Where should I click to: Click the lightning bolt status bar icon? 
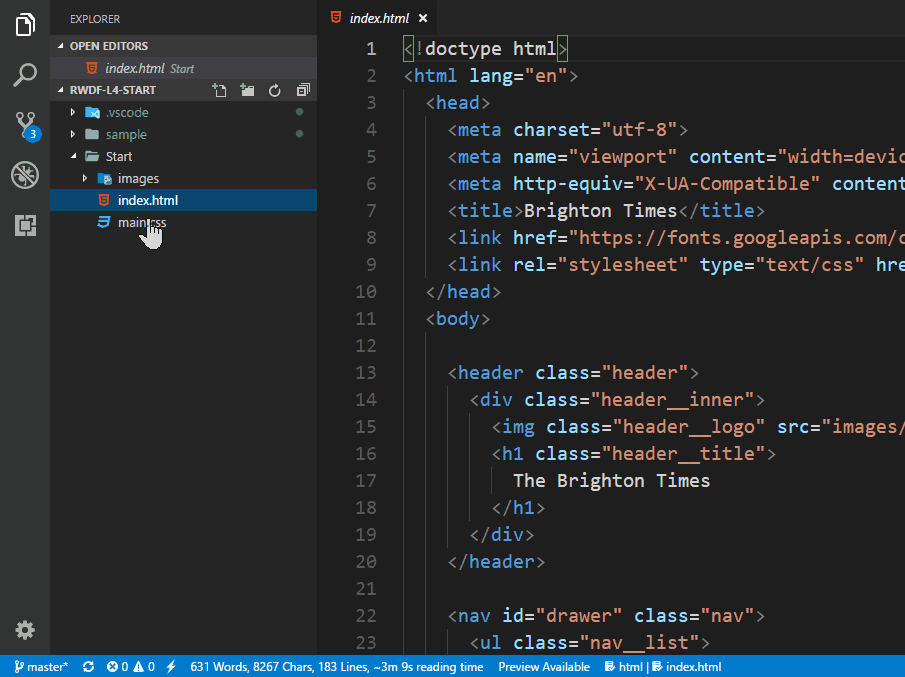coord(171,667)
